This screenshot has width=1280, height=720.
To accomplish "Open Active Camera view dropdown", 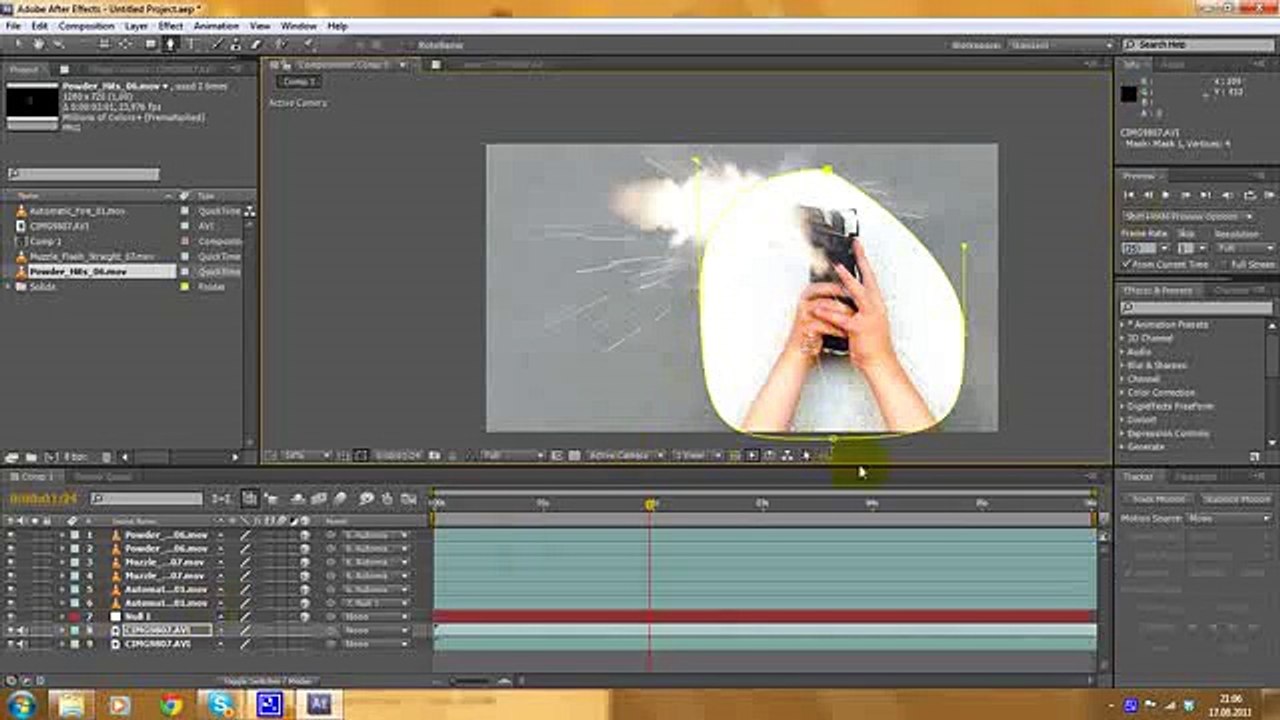I will [626, 456].
